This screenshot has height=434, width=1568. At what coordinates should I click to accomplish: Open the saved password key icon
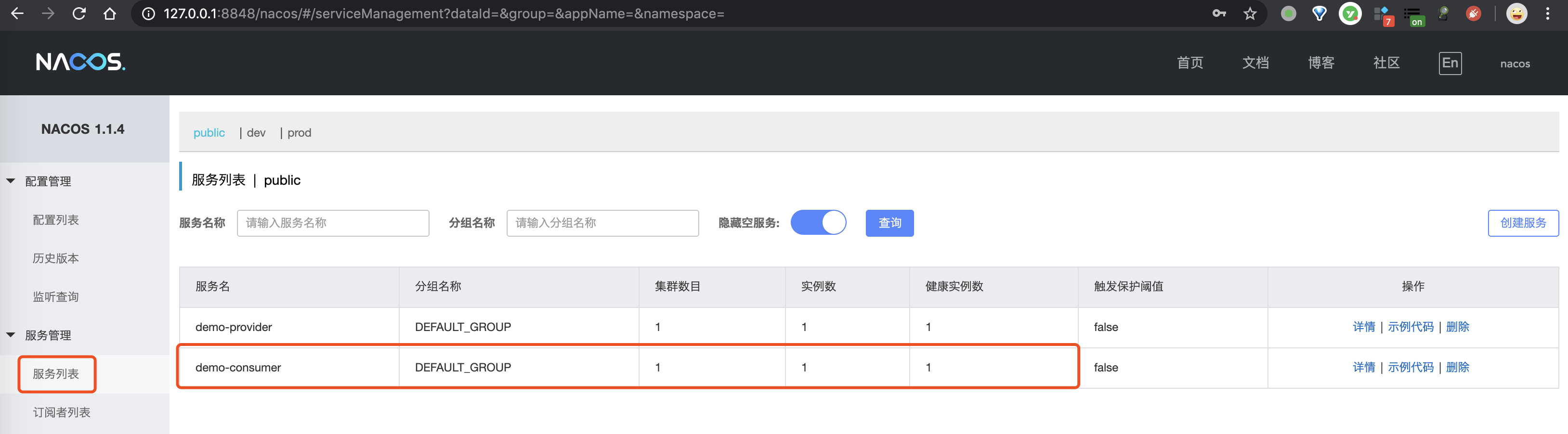(x=1219, y=13)
